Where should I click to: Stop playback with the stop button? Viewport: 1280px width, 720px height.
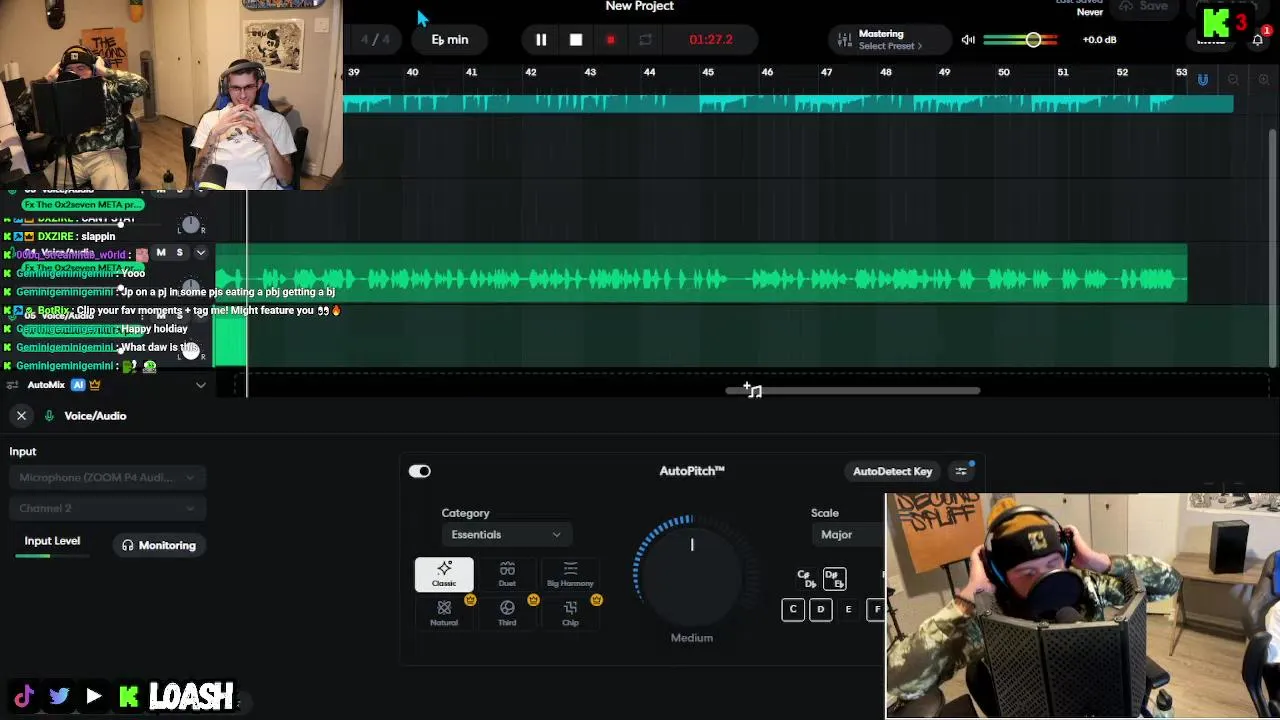point(576,40)
